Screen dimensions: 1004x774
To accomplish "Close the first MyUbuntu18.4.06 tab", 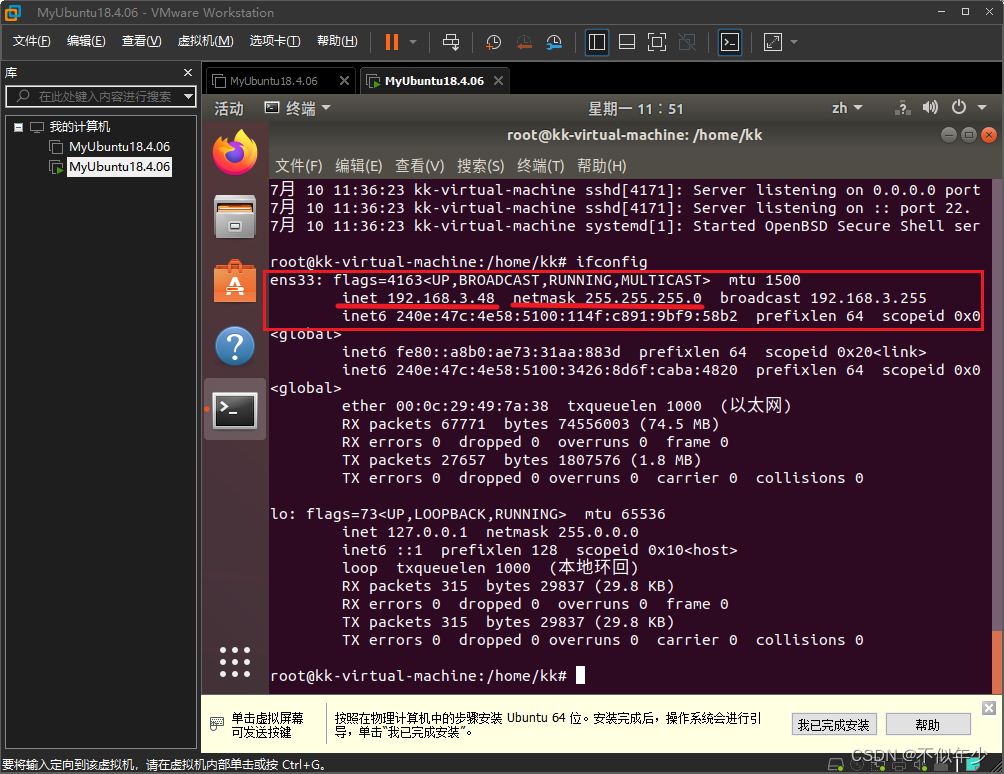I will [344, 81].
